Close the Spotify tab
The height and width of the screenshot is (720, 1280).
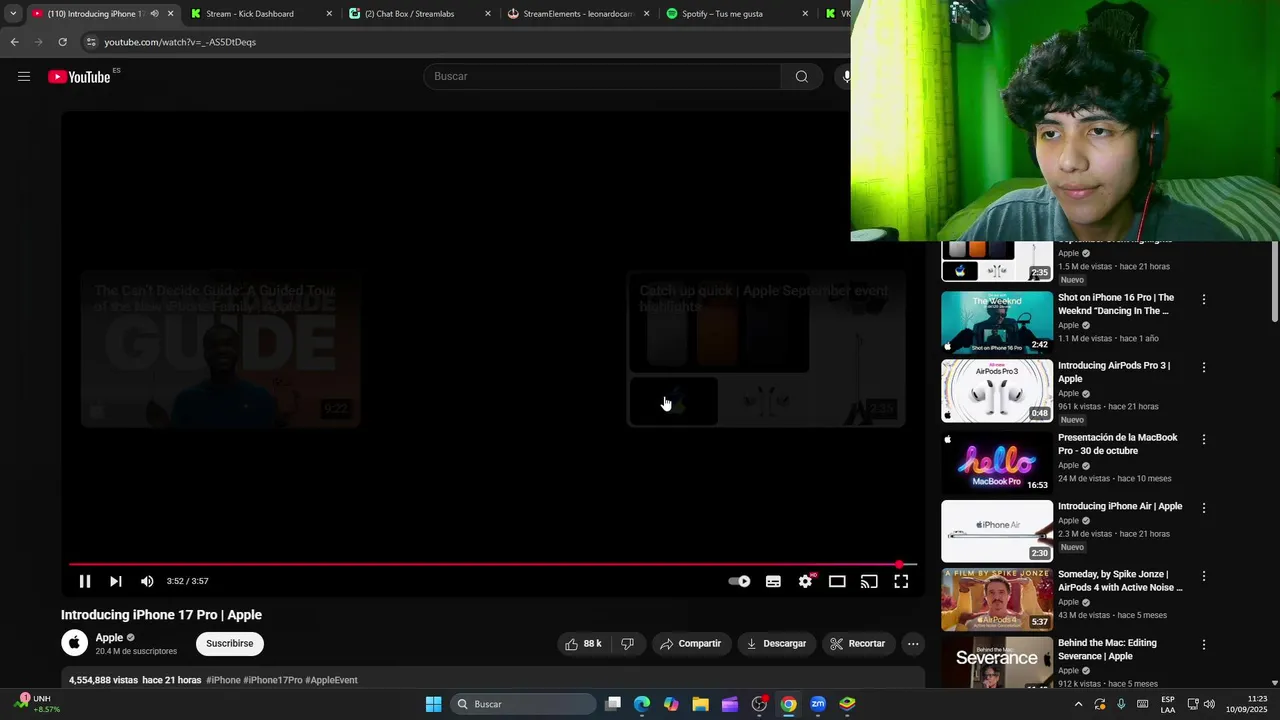[x=805, y=14]
